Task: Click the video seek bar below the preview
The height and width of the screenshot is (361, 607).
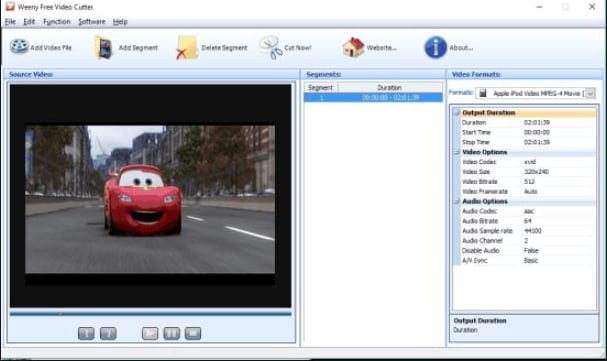Action: tap(151, 314)
